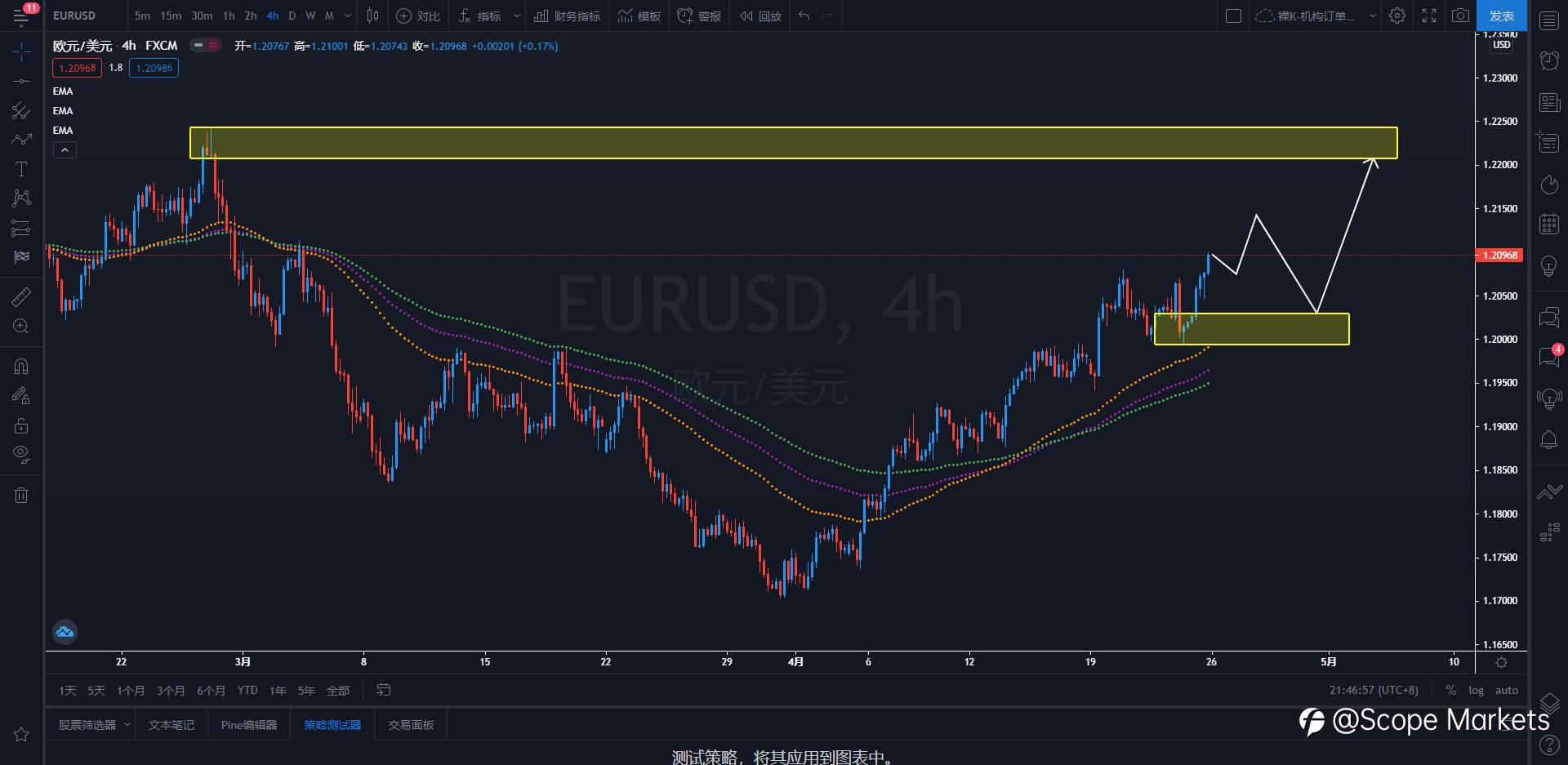Click the 对比 compare button
The image size is (1568, 765).
(x=418, y=16)
